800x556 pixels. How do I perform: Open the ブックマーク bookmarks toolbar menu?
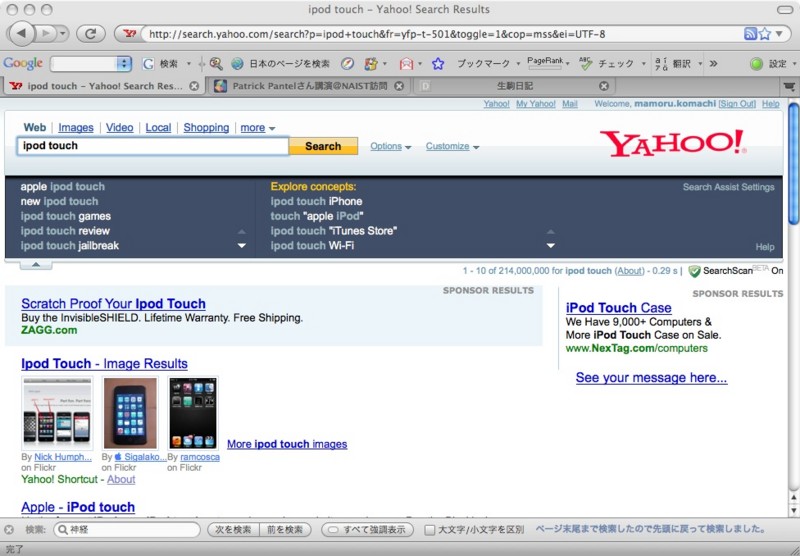click(x=488, y=63)
